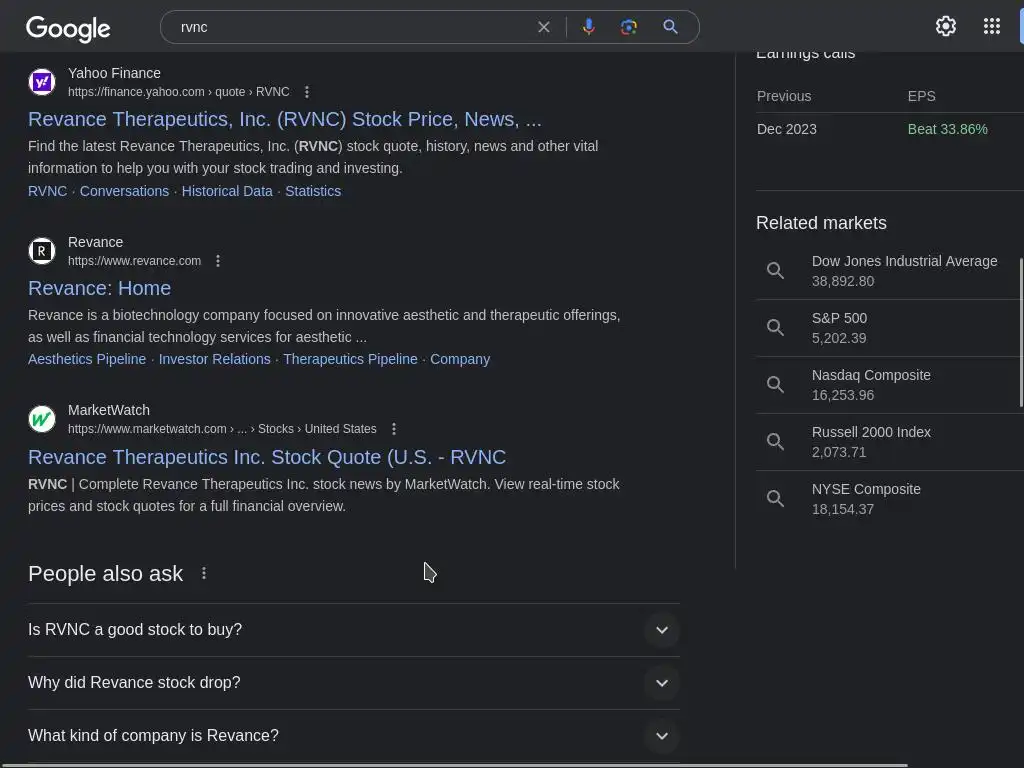Image resolution: width=1024 pixels, height=768 pixels.
Task: Click the Yahoo Finance favicon
Action: click(42, 82)
